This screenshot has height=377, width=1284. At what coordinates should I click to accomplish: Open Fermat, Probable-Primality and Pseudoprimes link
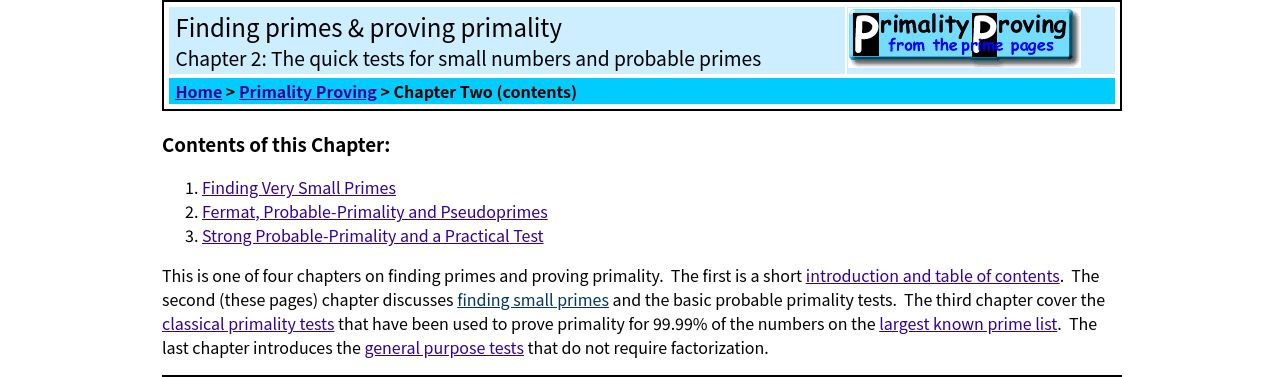tap(375, 212)
